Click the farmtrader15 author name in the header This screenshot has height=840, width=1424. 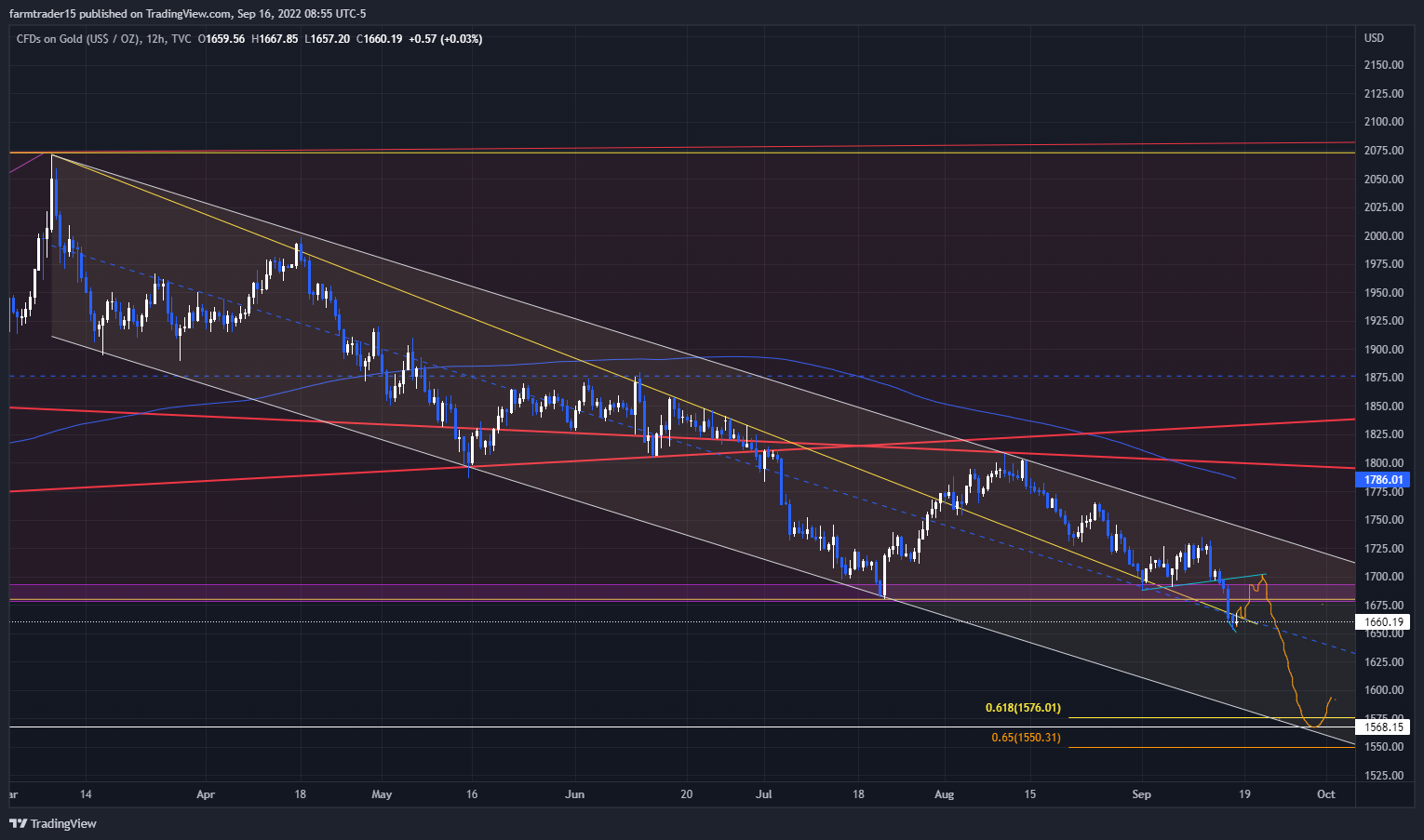(x=43, y=14)
